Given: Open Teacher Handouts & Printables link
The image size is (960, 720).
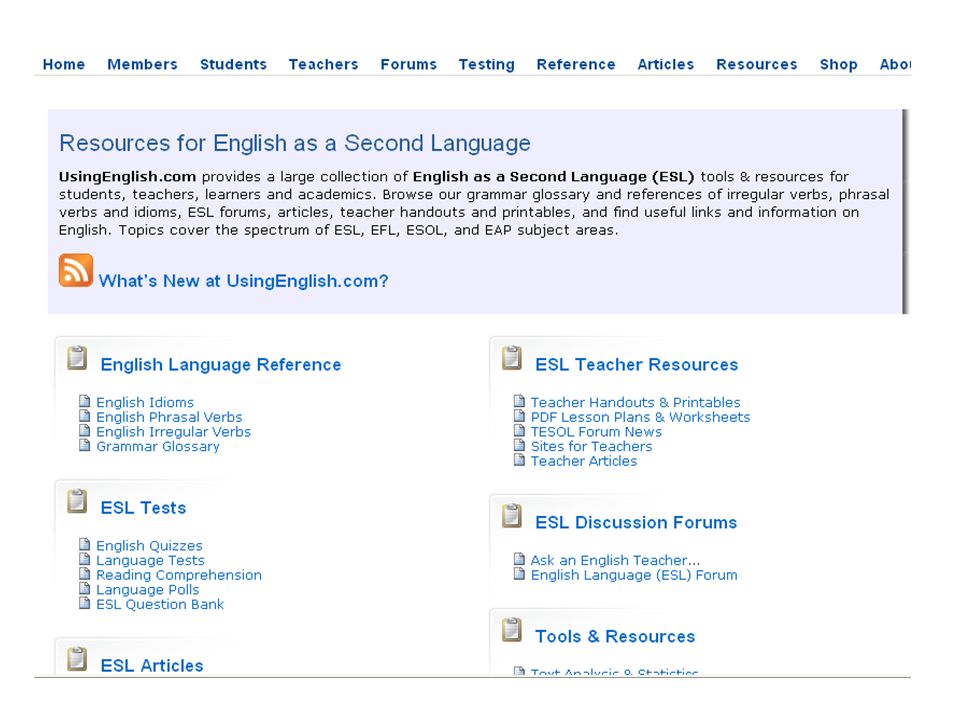Looking at the screenshot, I should tap(636, 402).
